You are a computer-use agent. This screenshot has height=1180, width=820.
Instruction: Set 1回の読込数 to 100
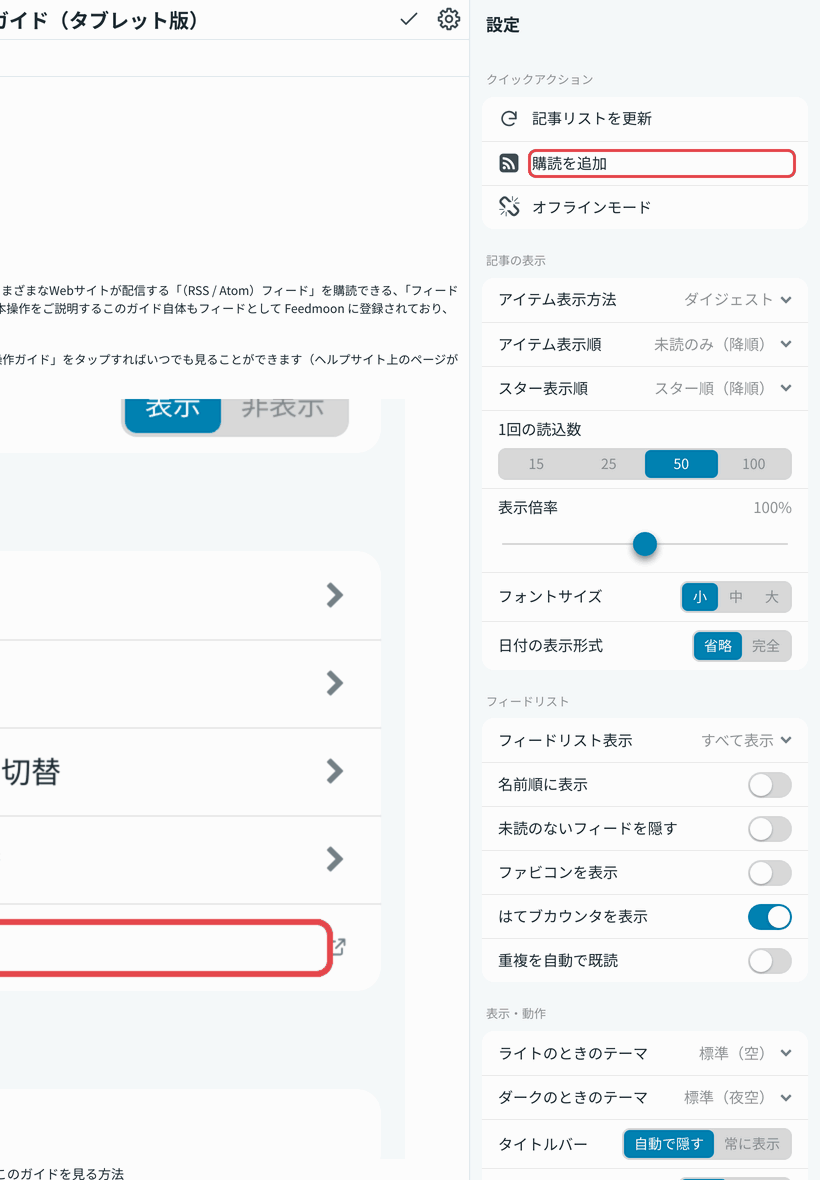[754, 464]
